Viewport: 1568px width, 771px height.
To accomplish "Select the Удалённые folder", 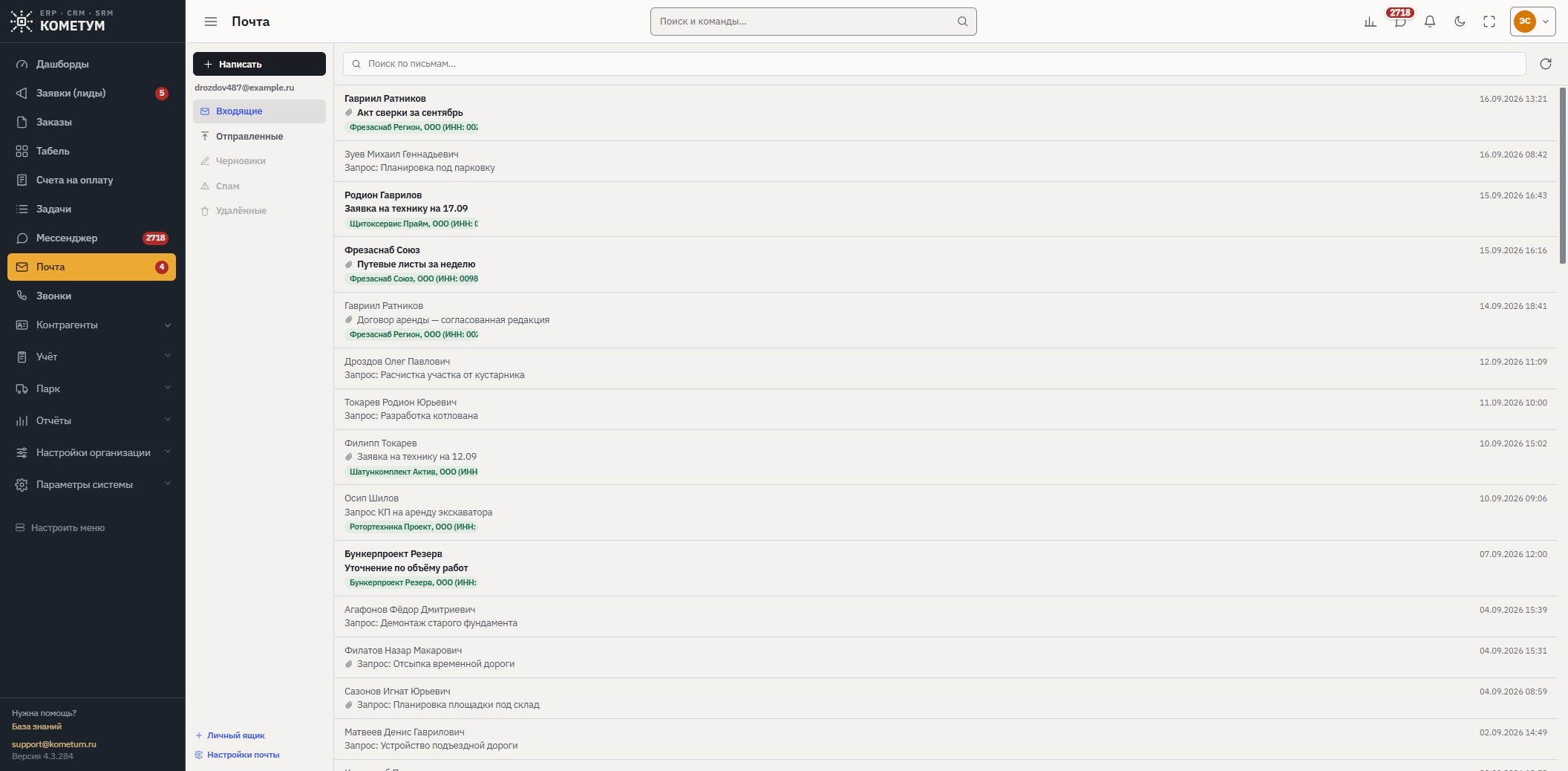I will (259, 211).
